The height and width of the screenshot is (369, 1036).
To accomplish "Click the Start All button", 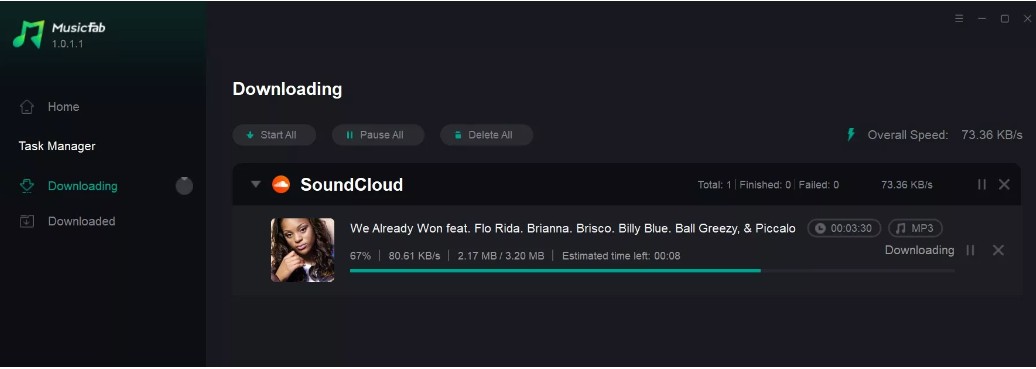I will [274, 135].
